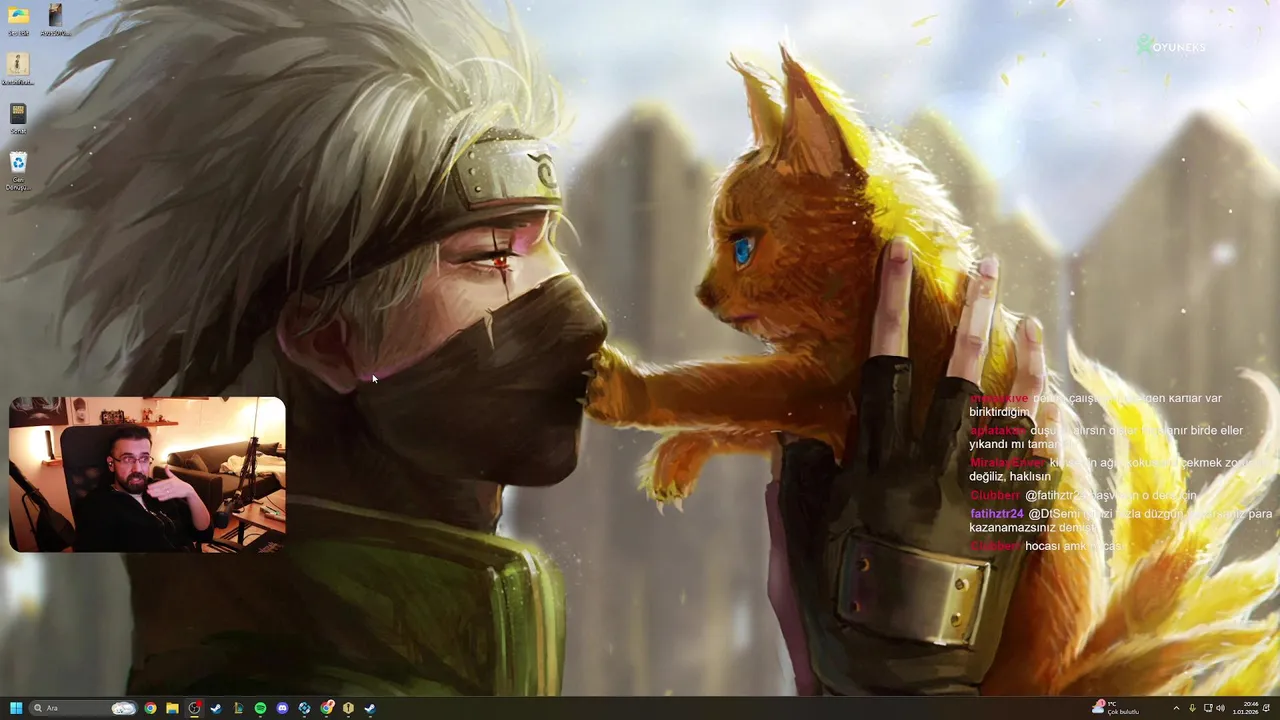Open the Chrome icon with the red badge
This screenshot has width=1280, height=720.
tap(327, 708)
